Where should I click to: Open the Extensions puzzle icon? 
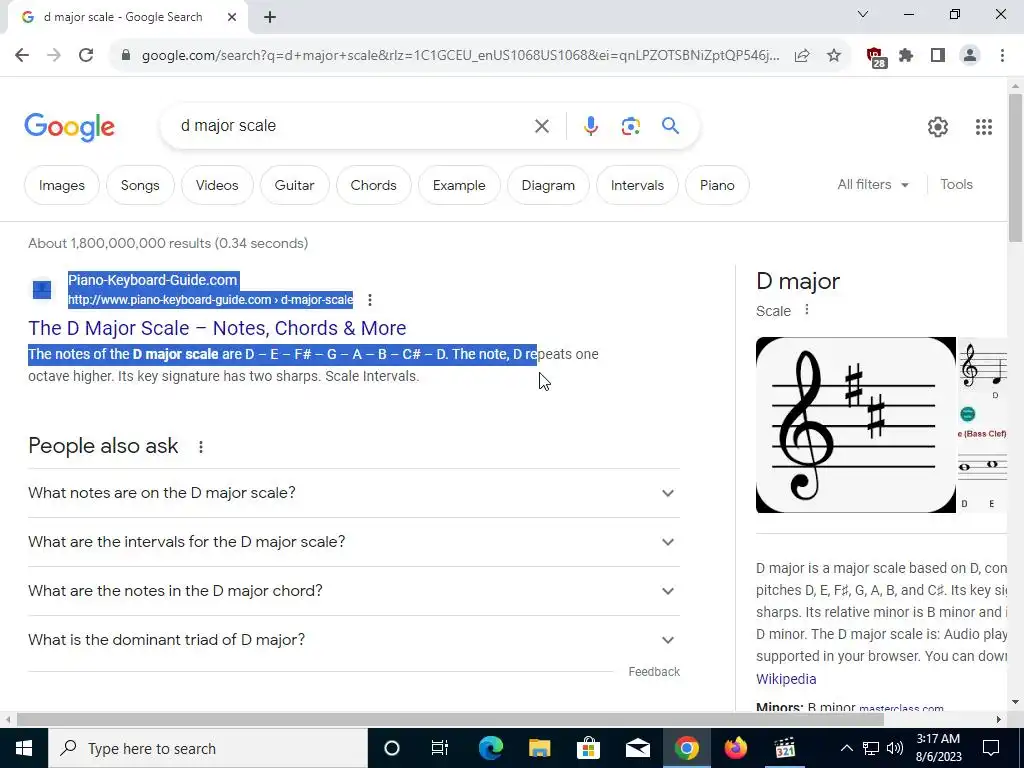[x=906, y=56]
